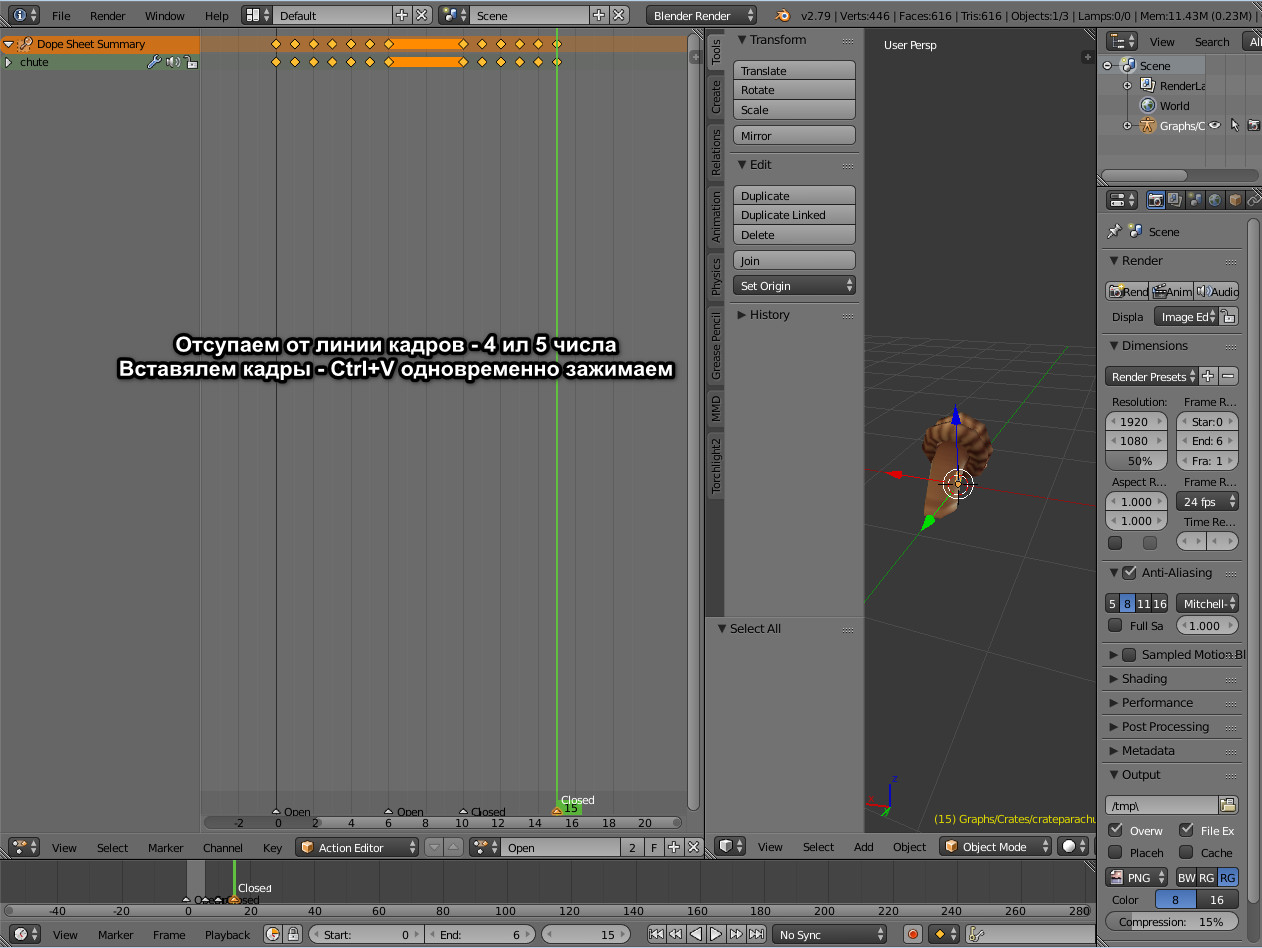Open the PNG file format dropdown
1262x948 pixels.
1138,877
